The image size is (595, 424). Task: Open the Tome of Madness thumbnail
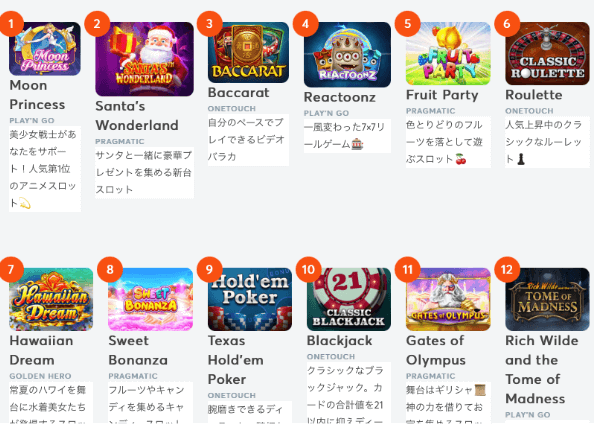[547, 299]
